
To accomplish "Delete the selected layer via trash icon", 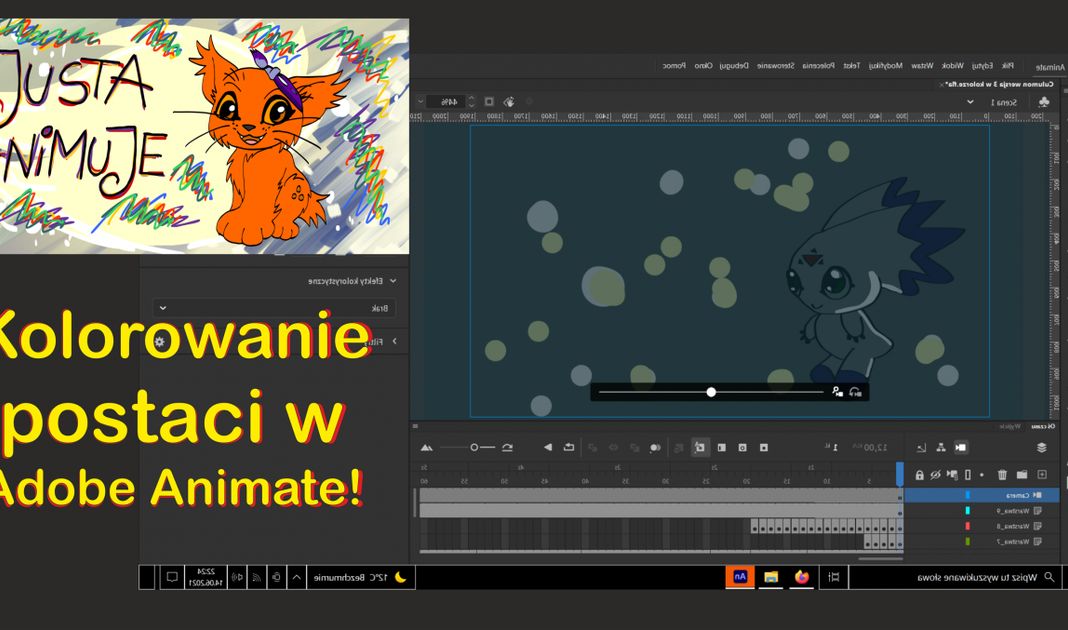I will [x=1003, y=475].
